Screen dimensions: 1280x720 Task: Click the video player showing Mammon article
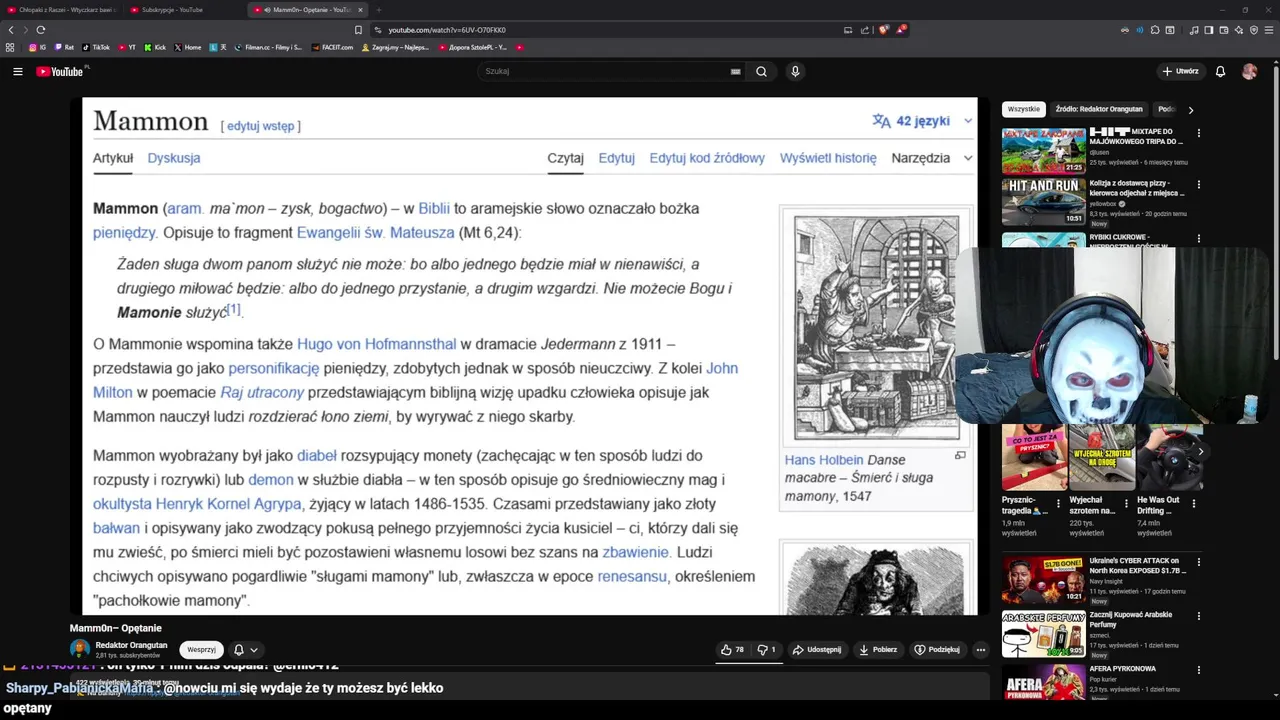(x=530, y=355)
